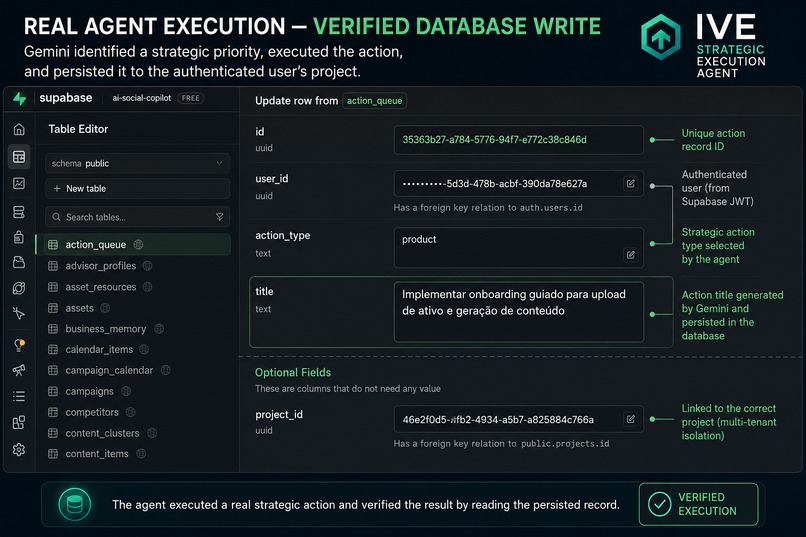Click the edit icon in the action_type field
Viewport: 806px width, 537px height.
[x=631, y=255]
